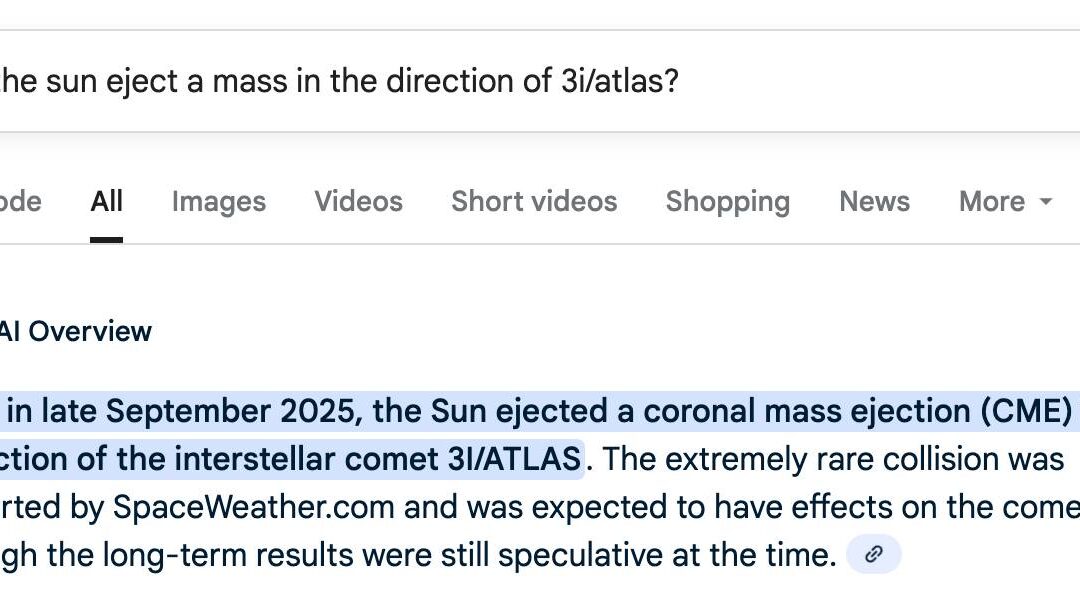Click the AI Overview heading
Image resolution: width=1080 pixels, height=594 pixels.
pos(76,332)
